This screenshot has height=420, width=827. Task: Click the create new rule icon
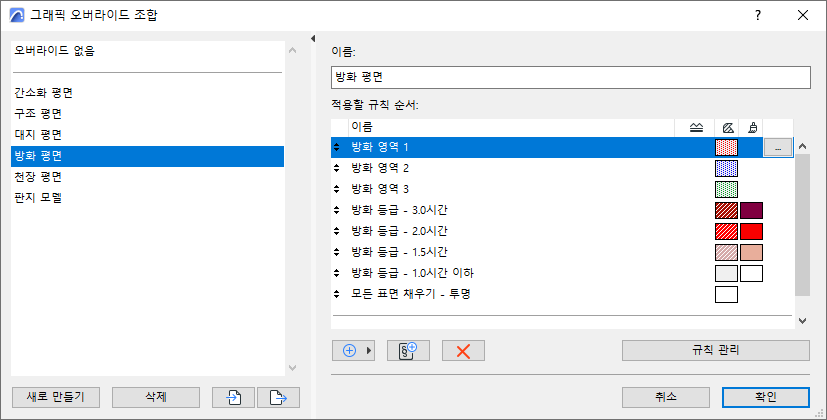(414, 351)
